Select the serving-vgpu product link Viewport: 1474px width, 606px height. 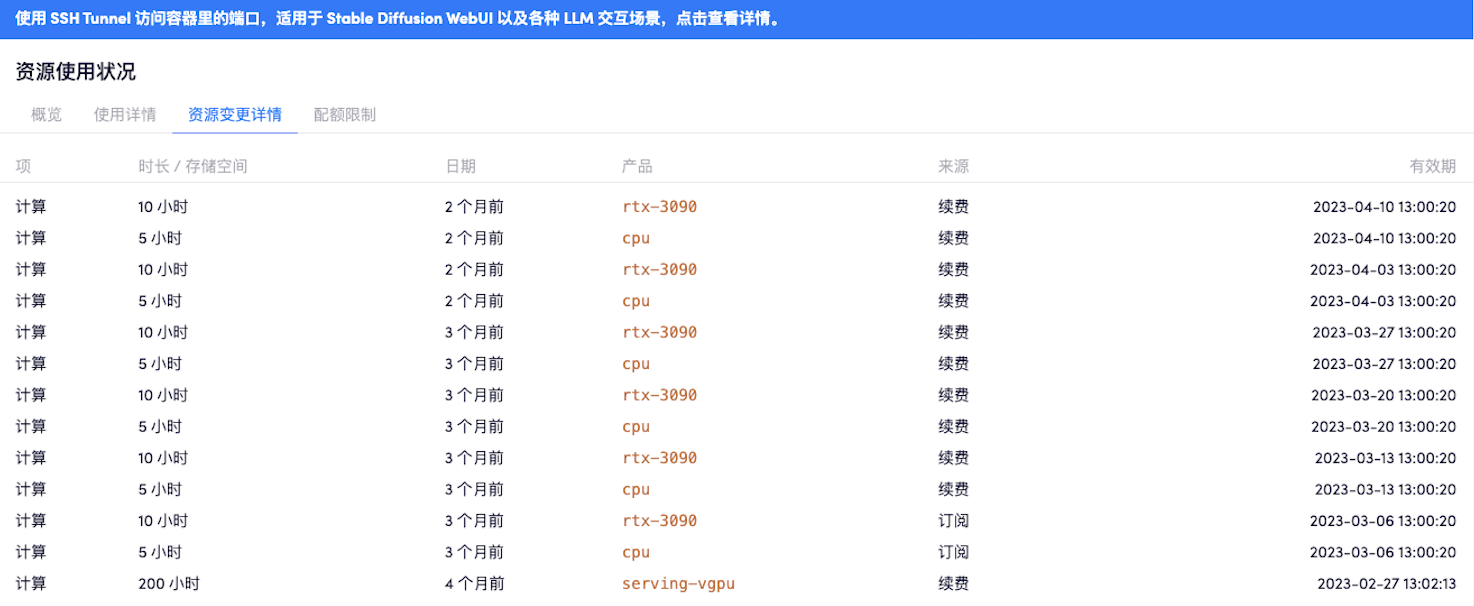(678, 583)
